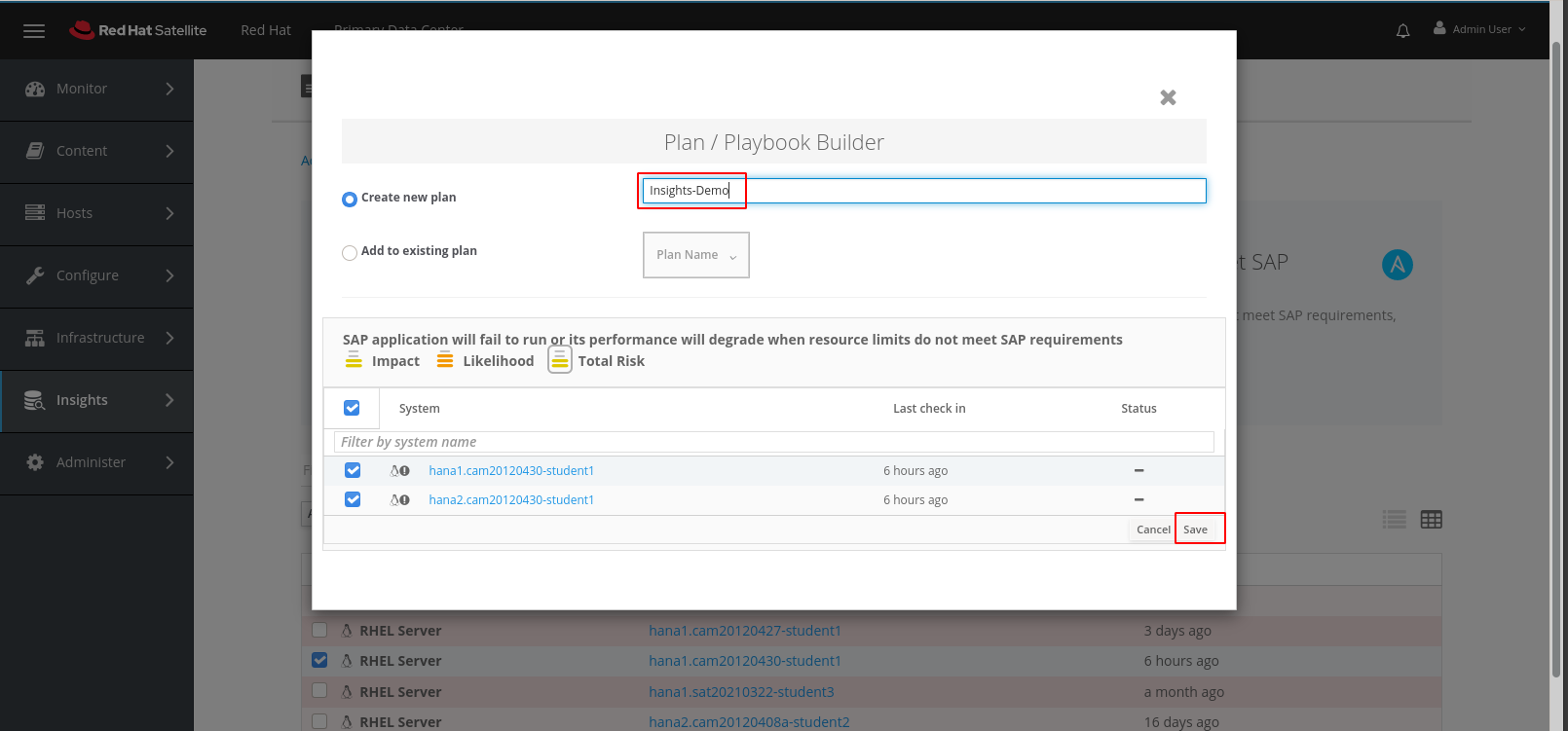Click the page vertical scrollbar
Screen dimensions: 1568x731
coord(1556,360)
